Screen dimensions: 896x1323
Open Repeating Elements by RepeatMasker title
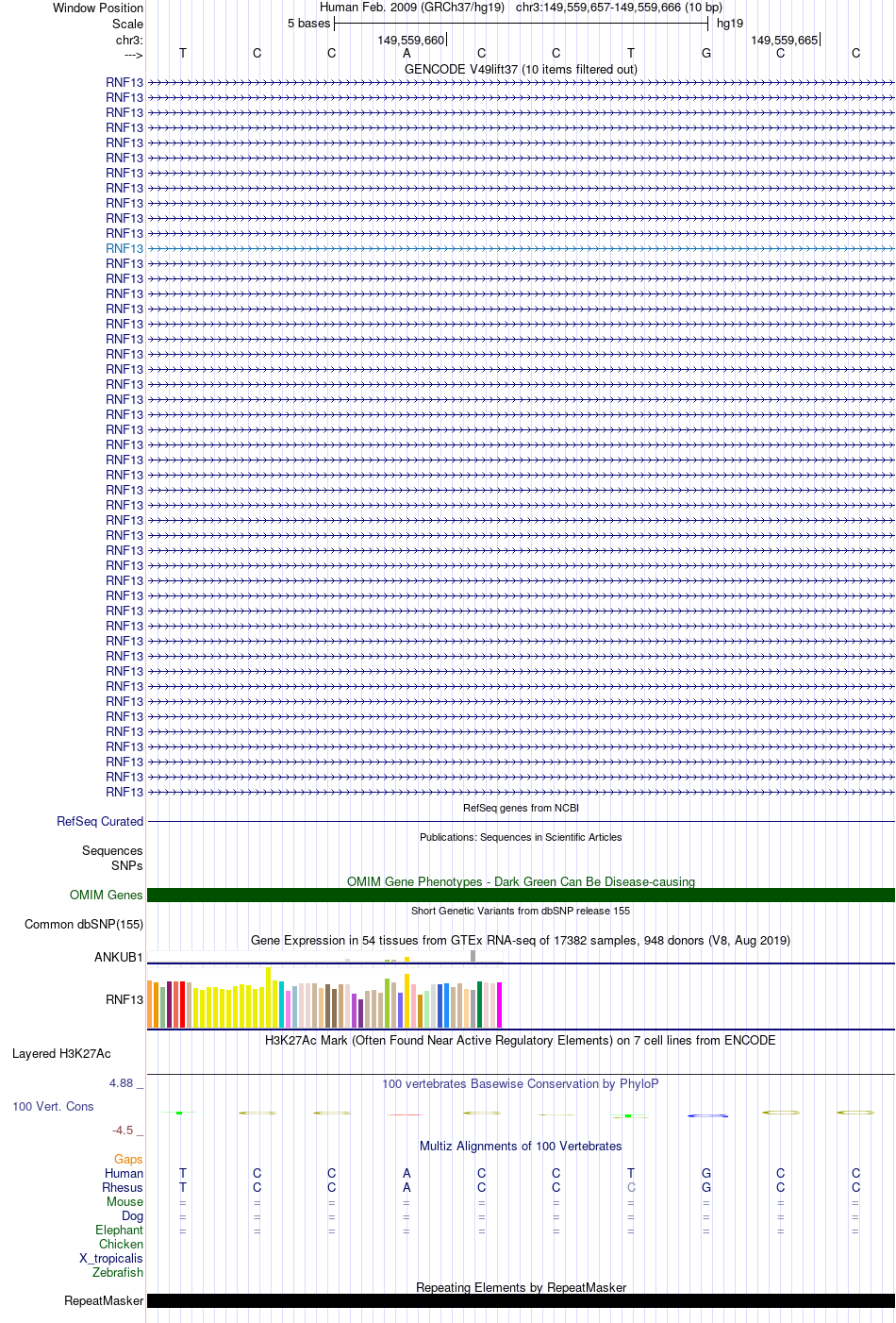tap(521, 1287)
